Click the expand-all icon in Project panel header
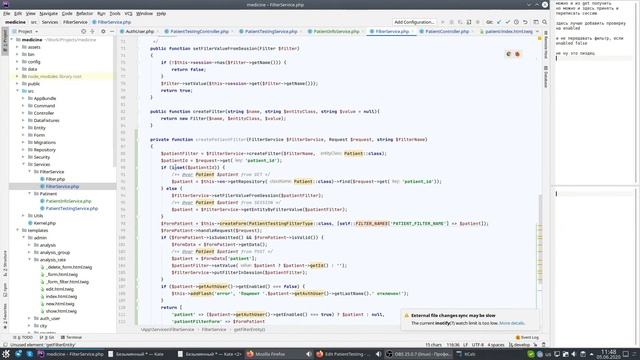Viewport: 640px width, 360px height. click(x=93, y=31)
